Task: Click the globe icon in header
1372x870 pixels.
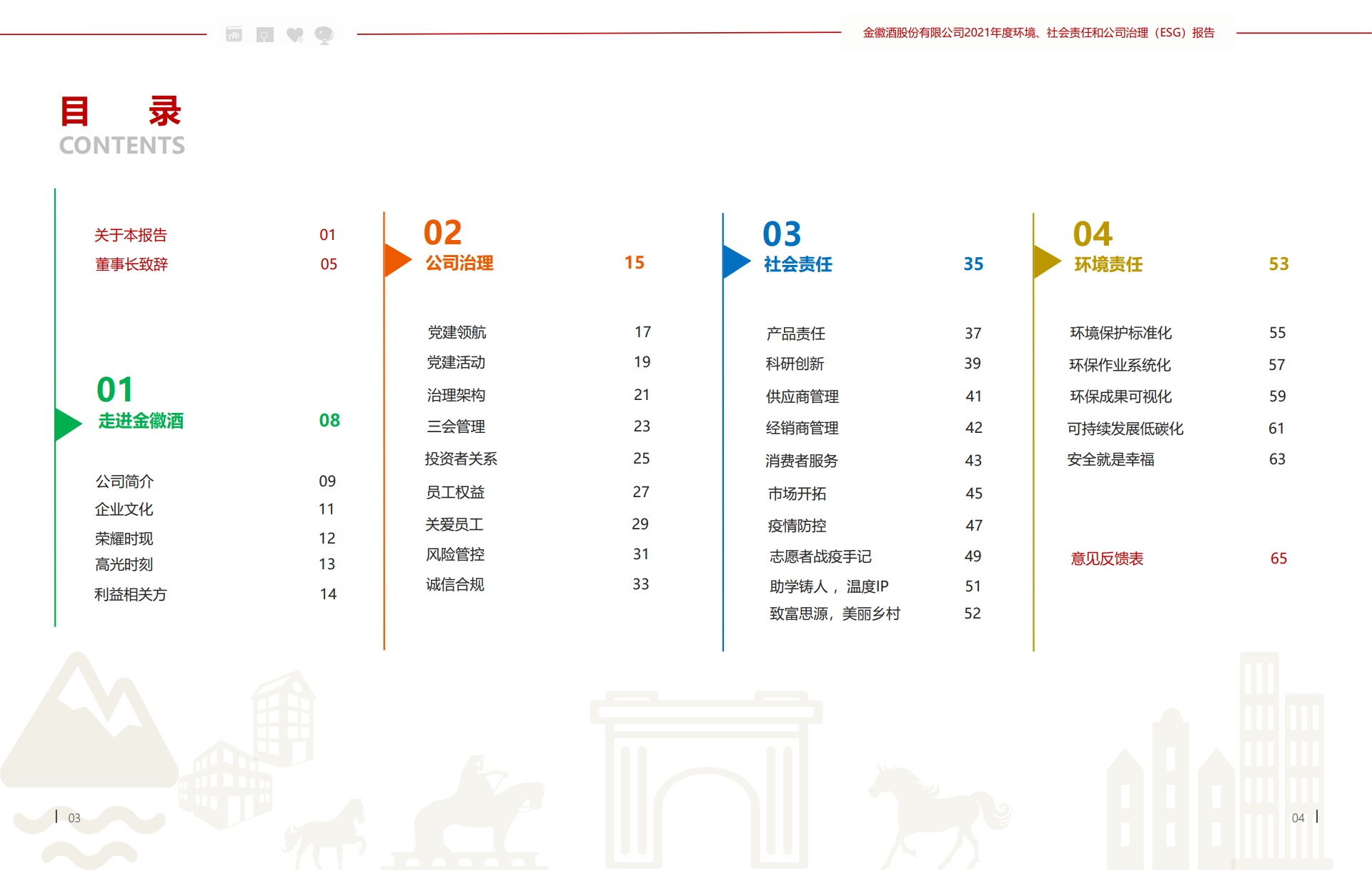Action: pos(324,35)
